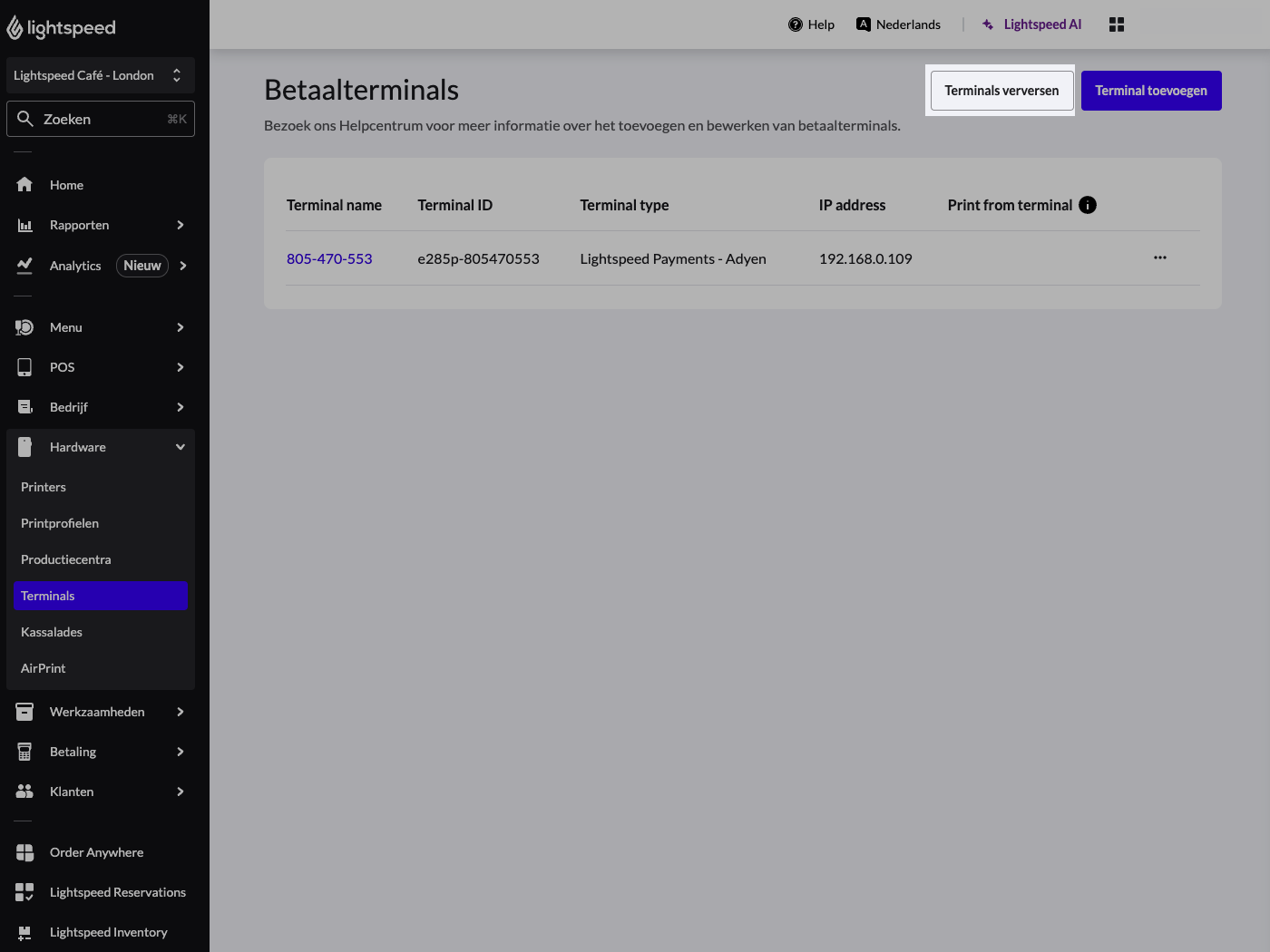Viewport: 1270px width, 952px height.
Task: Click the Hardware device icon
Action: pos(24,447)
